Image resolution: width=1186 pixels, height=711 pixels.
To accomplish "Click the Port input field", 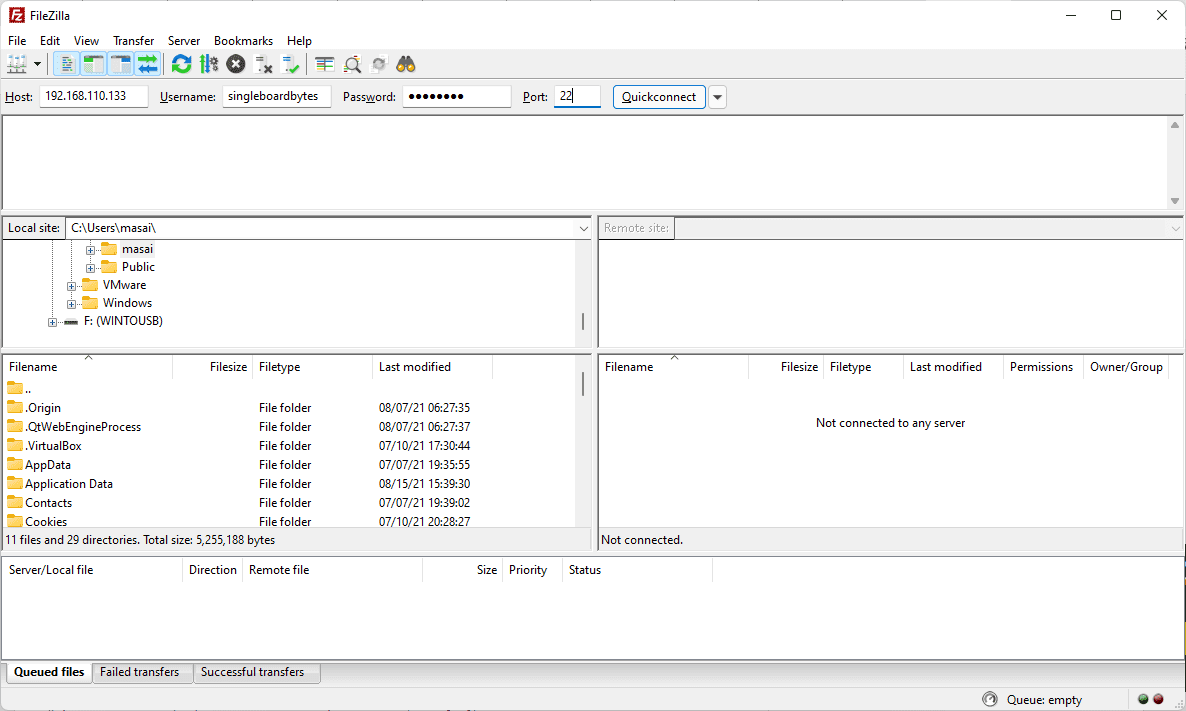I will pyautogui.click(x=577, y=96).
